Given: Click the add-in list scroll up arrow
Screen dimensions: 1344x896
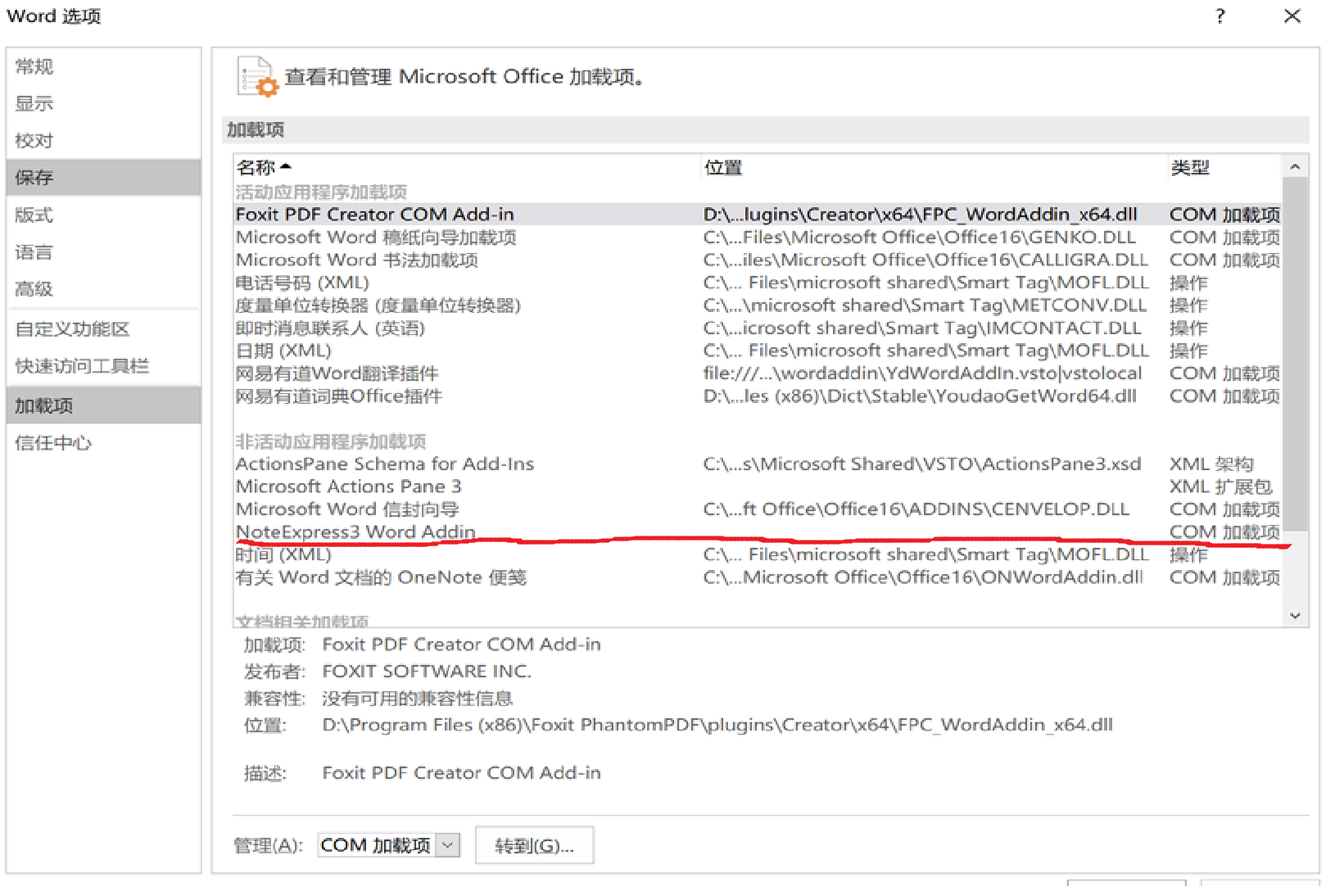Looking at the screenshot, I should [x=1295, y=167].
